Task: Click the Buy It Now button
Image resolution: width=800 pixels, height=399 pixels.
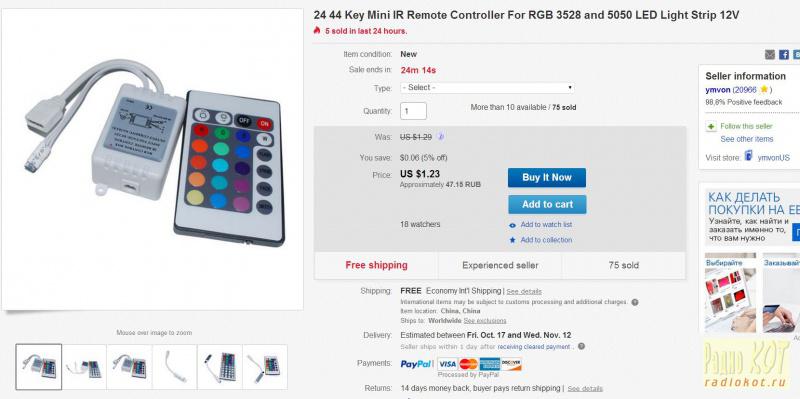Action: click(x=547, y=178)
